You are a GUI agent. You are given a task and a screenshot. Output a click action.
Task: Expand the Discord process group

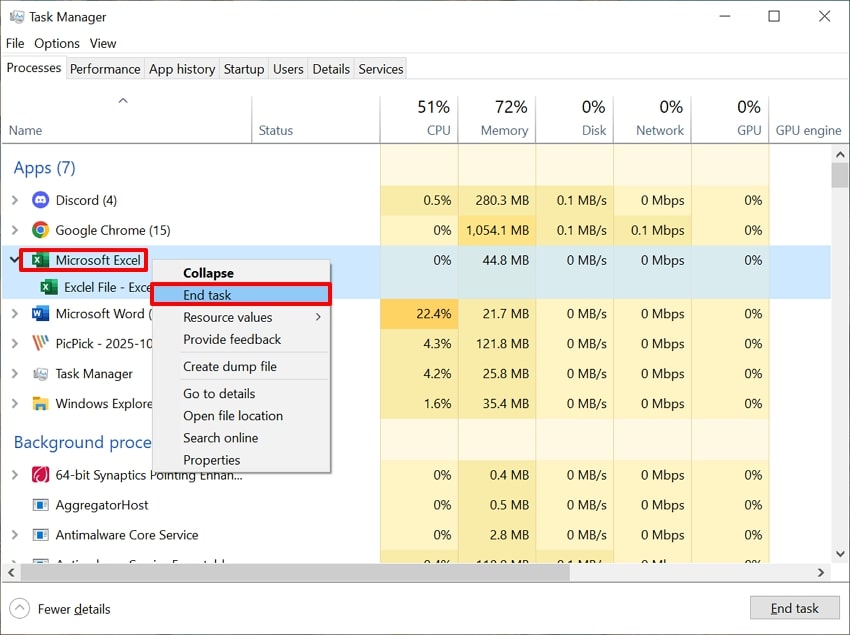17,200
